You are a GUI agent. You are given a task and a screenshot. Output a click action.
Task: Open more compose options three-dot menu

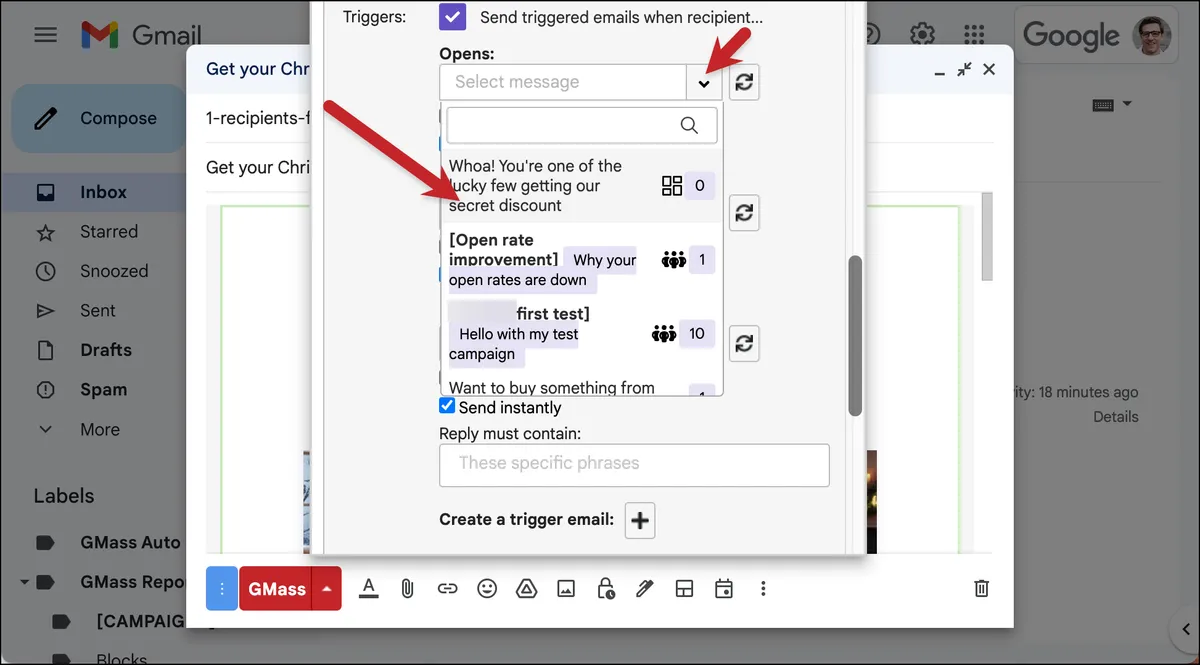pos(763,588)
